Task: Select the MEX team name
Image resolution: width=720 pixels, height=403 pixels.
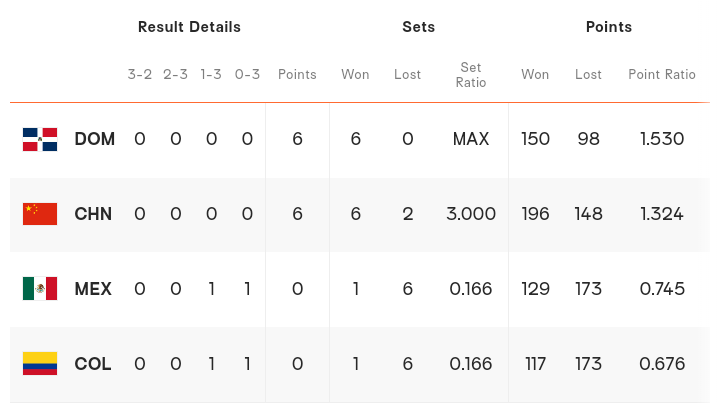Action: (93, 289)
